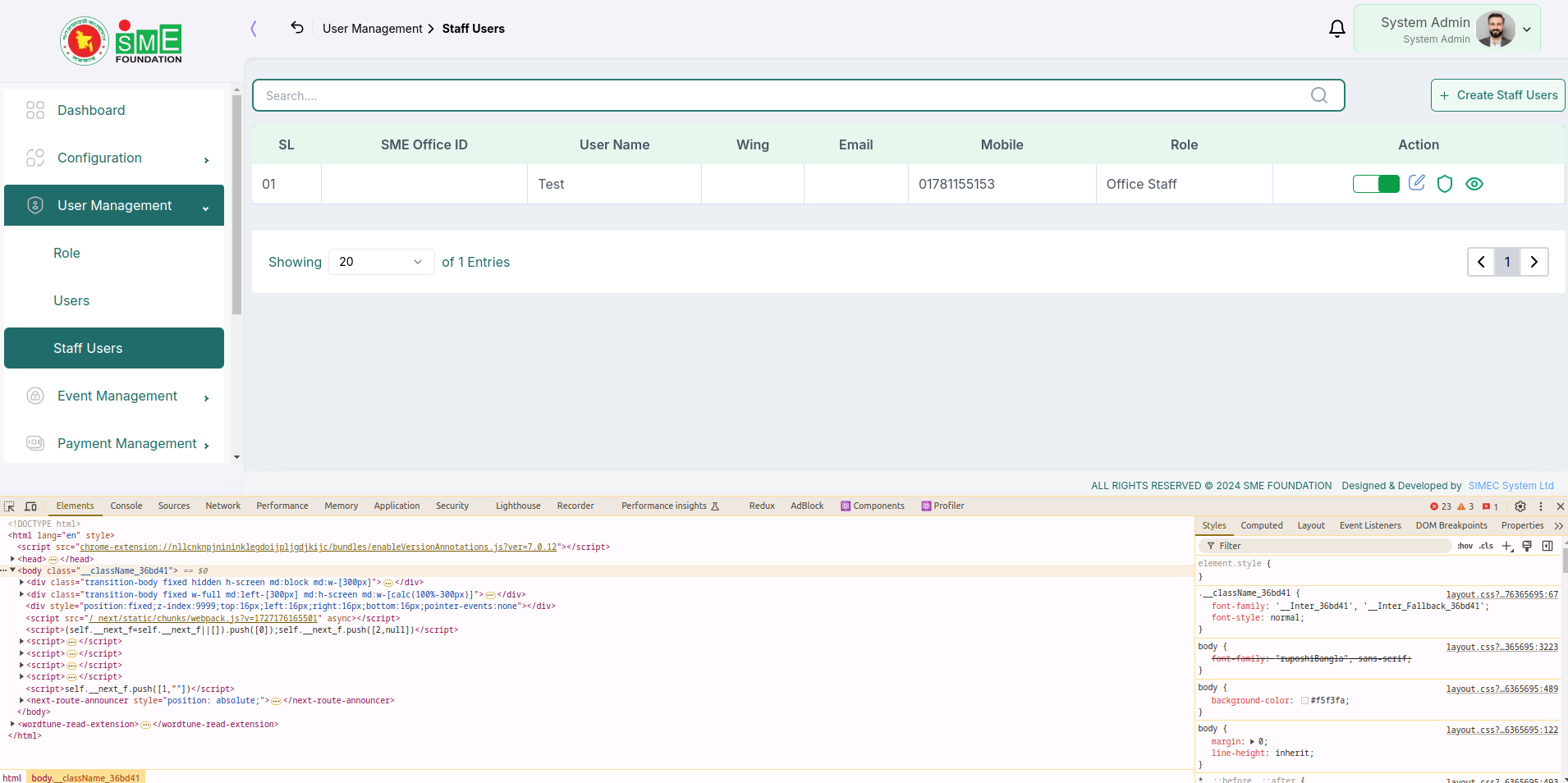Open System Admin profile dropdown arrow

click(x=1527, y=30)
